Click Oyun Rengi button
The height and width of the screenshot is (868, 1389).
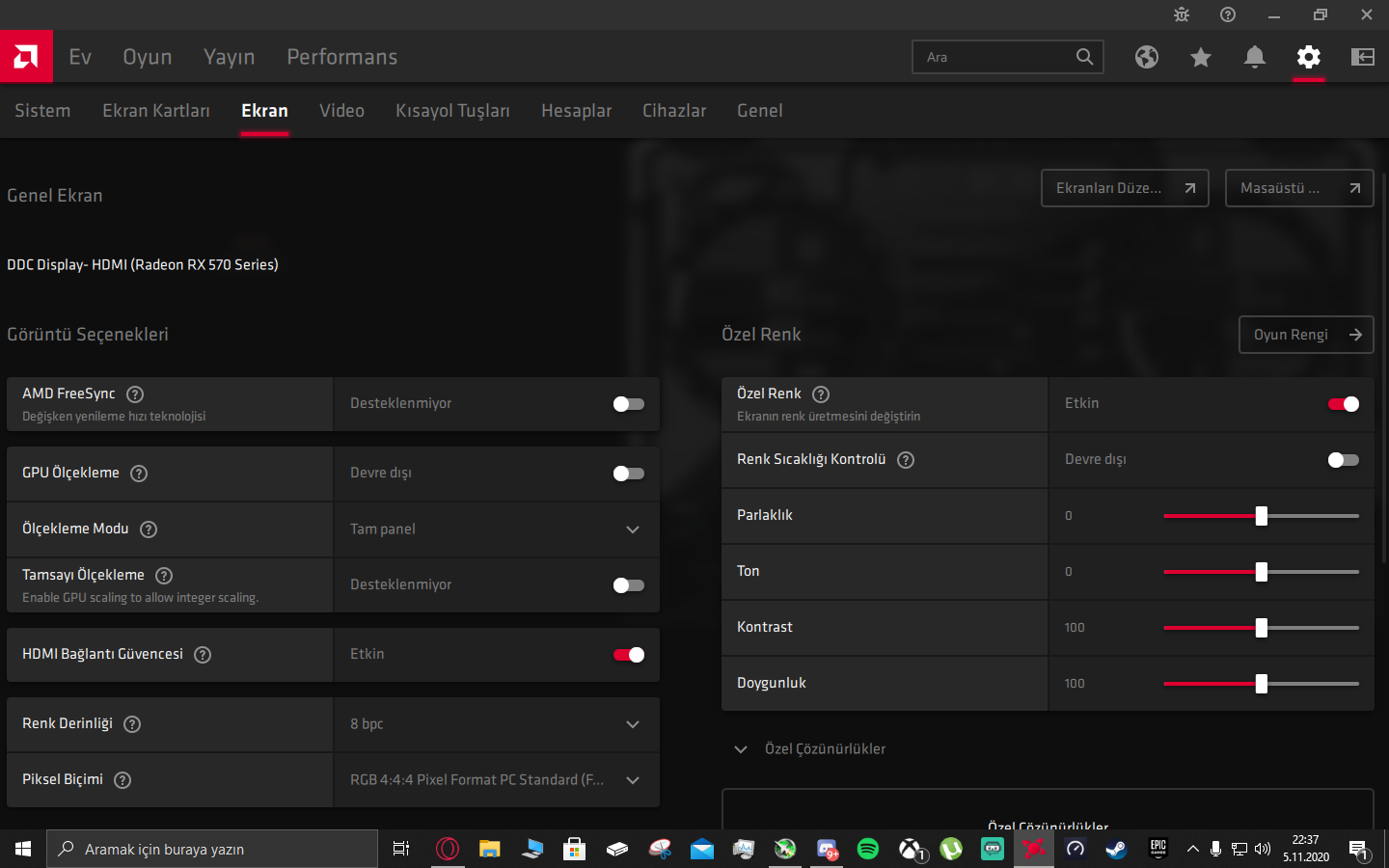pyautogui.click(x=1306, y=335)
